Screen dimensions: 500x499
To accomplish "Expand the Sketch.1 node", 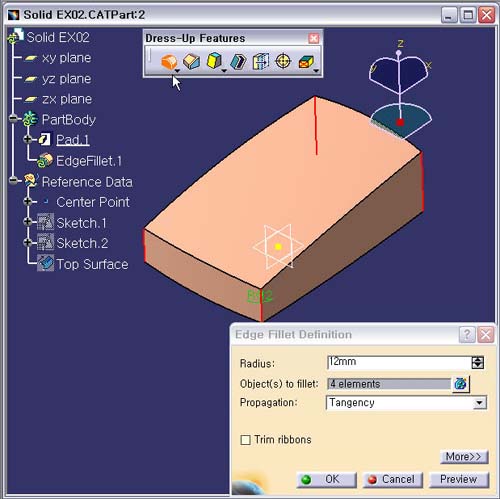I will [x=28, y=222].
